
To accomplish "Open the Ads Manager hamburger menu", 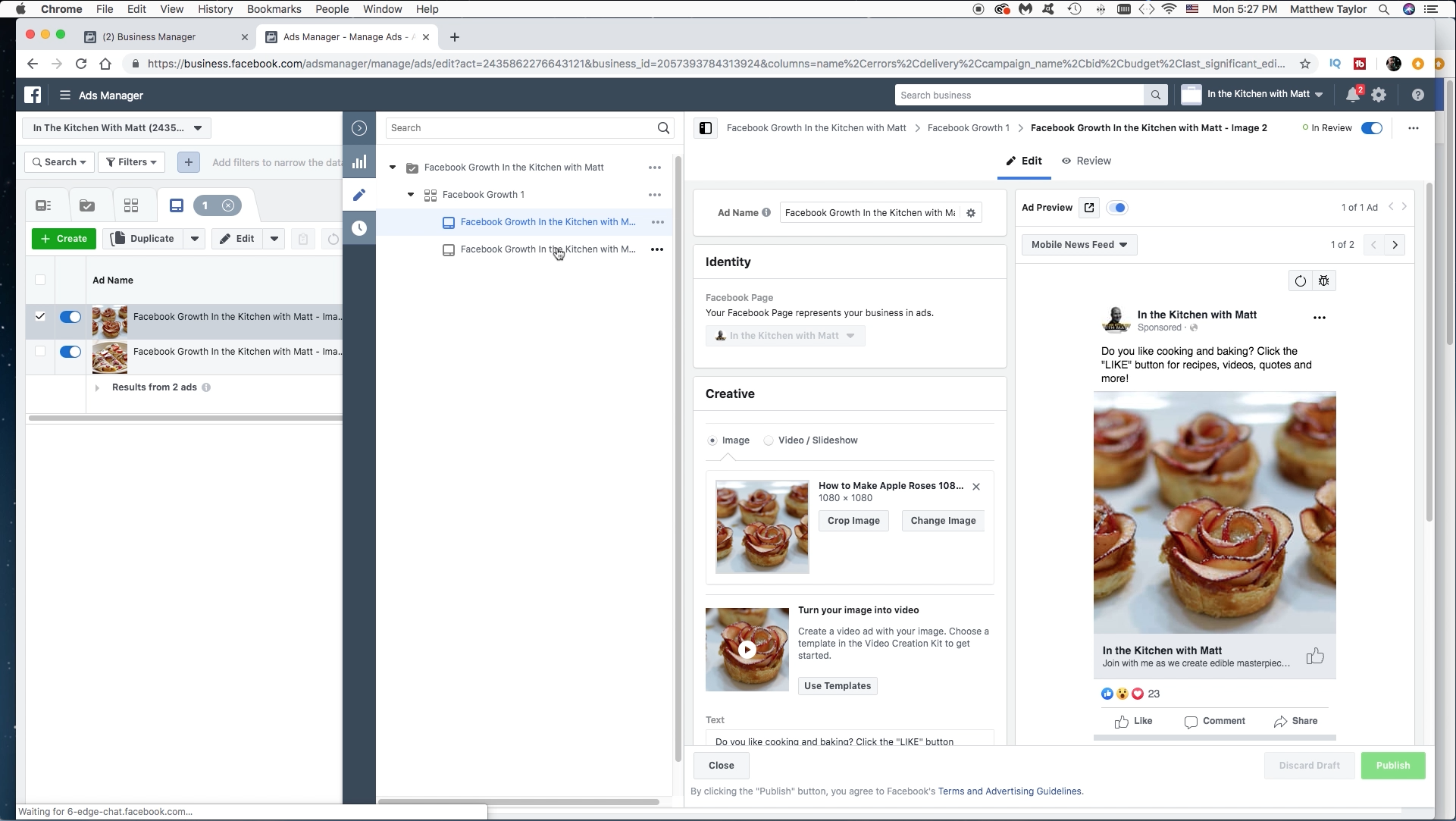I will point(65,96).
